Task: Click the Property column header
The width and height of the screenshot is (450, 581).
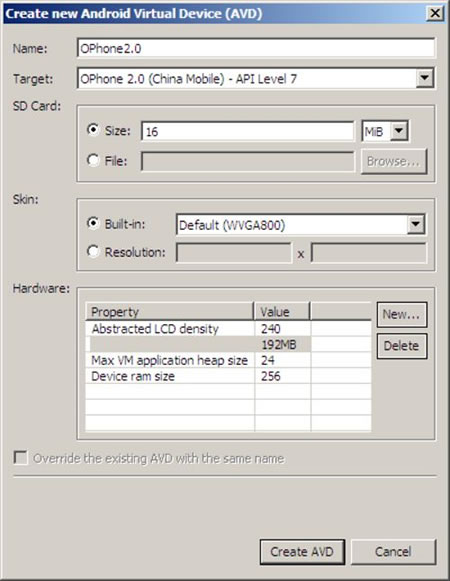Action: click(x=170, y=312)
